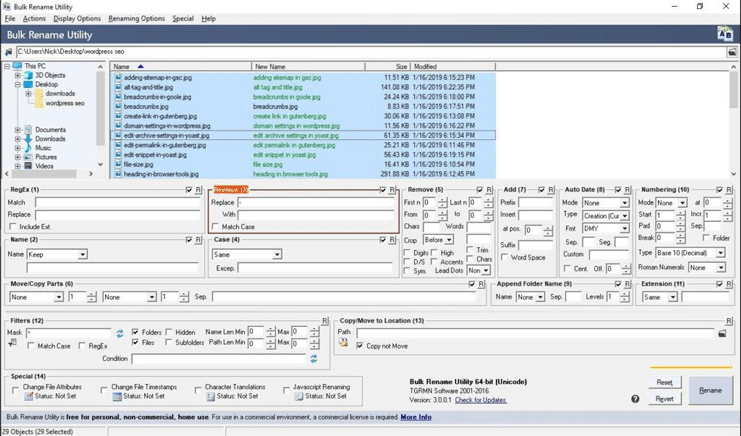
Task: Click the help question mark icon
Action: point(635,399)
